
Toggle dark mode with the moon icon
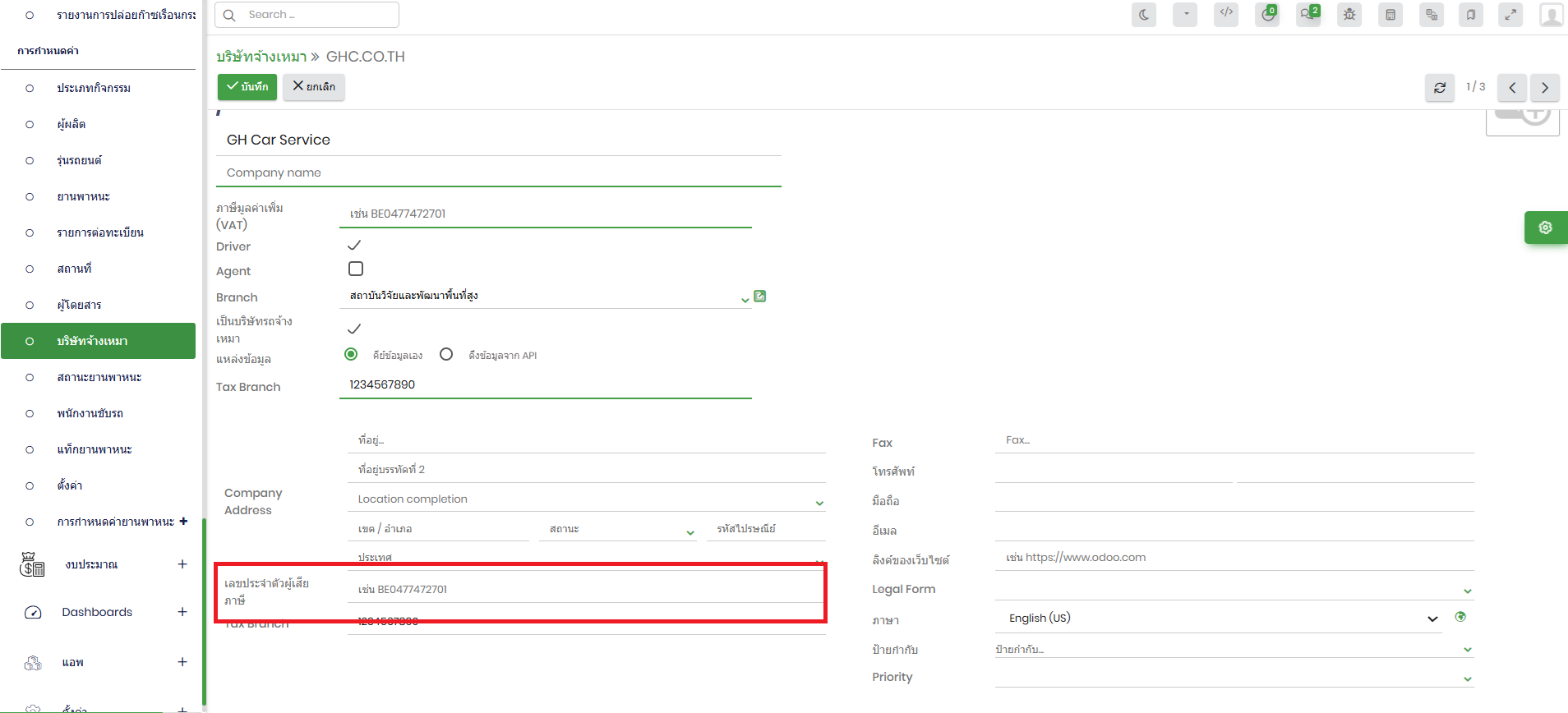tap(1143, 15)
